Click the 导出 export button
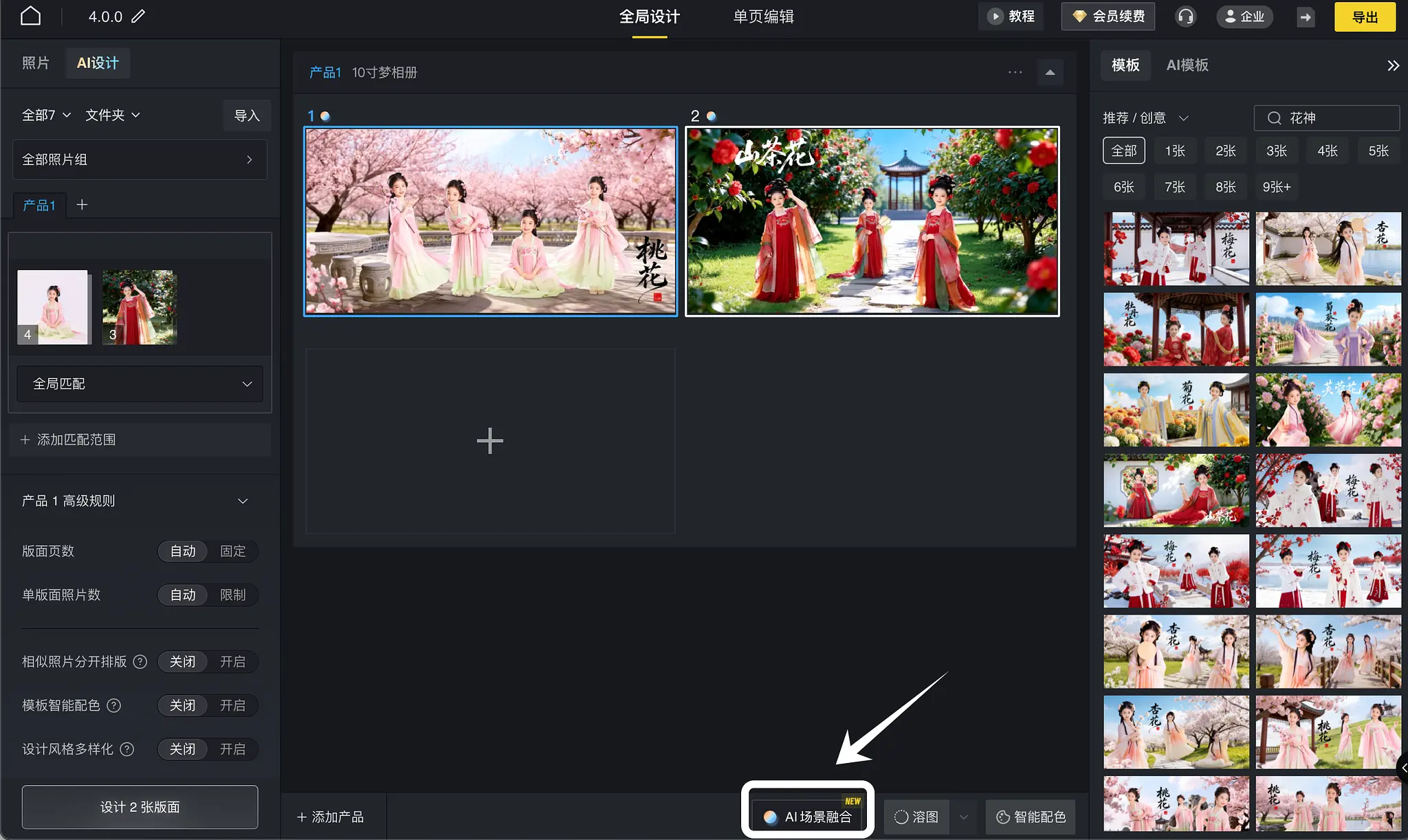The height and width of the screenshot is (840, 1408). (x=1365, y=16)
